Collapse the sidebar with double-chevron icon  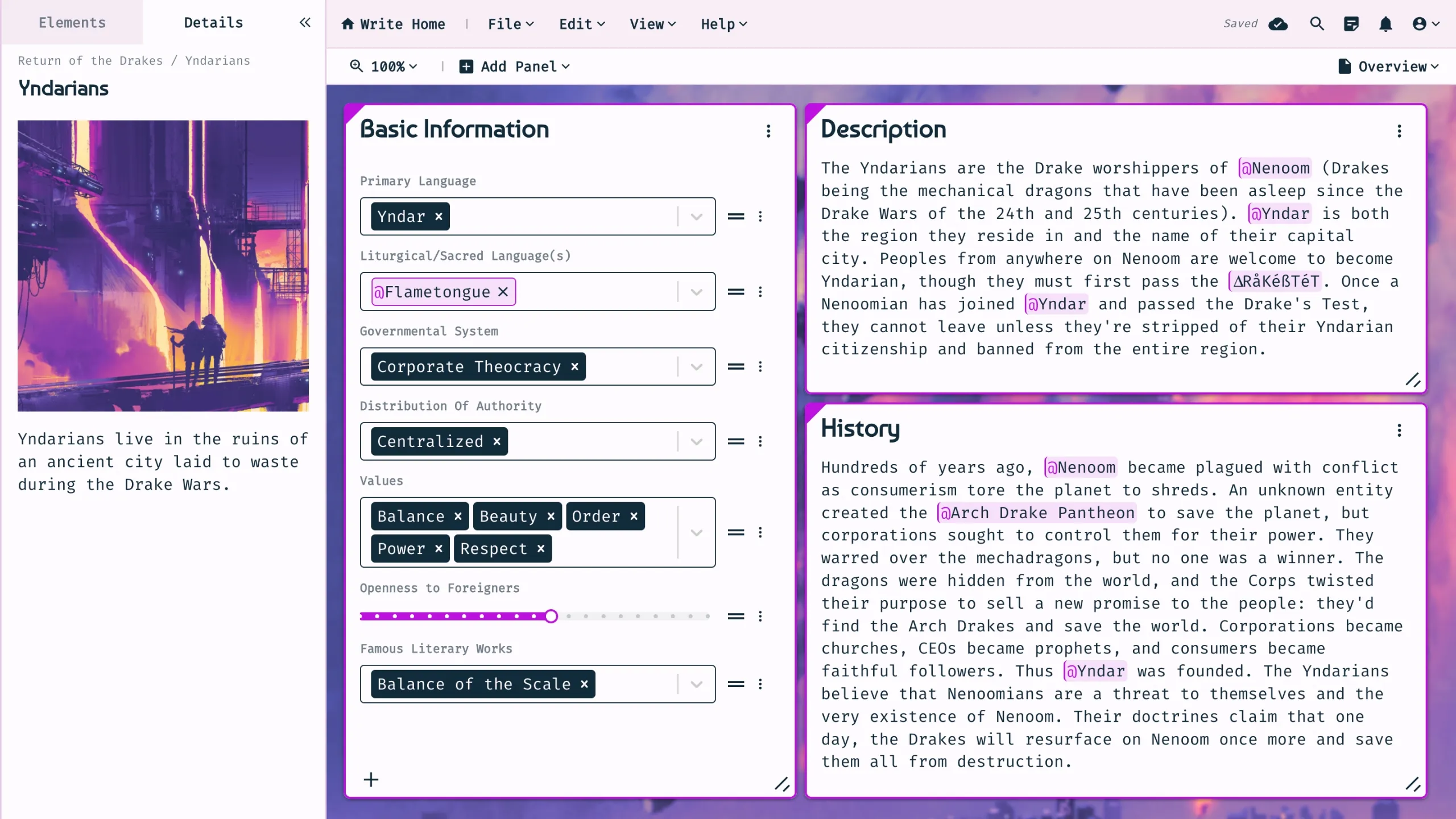point(305,23)
